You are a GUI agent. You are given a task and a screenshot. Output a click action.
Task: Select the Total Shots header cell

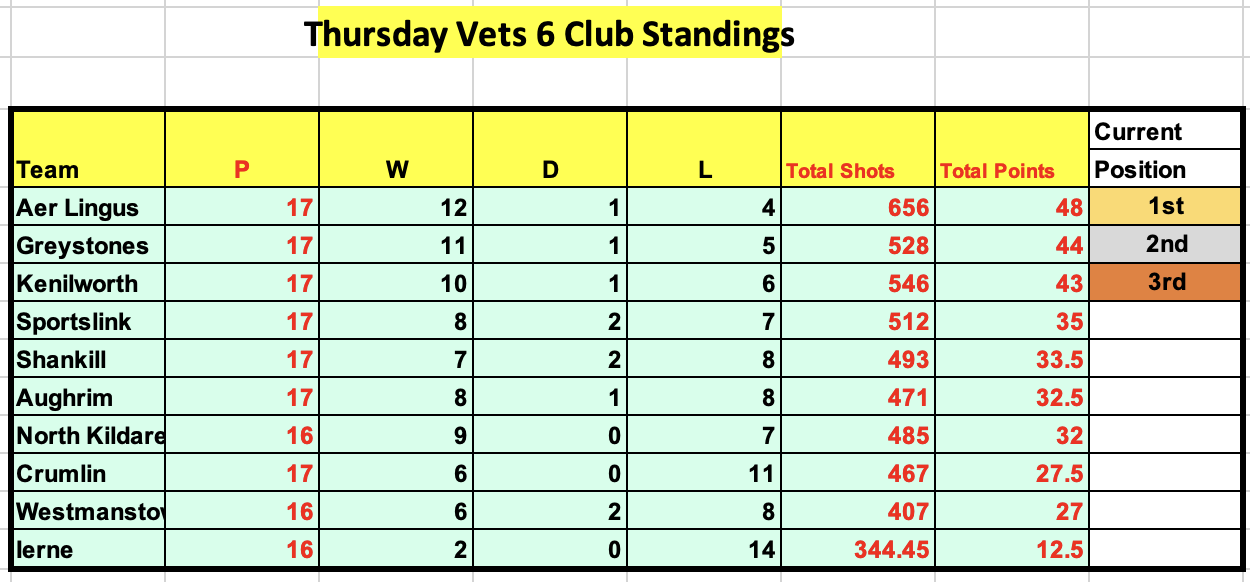857,150
